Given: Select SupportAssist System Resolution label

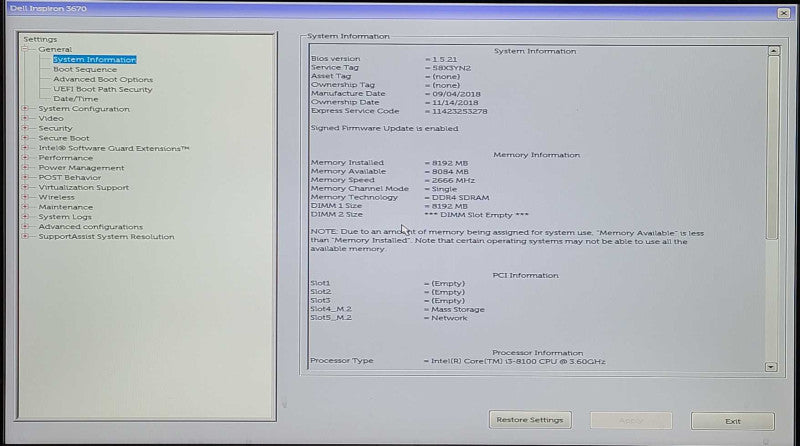Looking at the screenshot, I should pyautogui.click(x=106, y=237).
